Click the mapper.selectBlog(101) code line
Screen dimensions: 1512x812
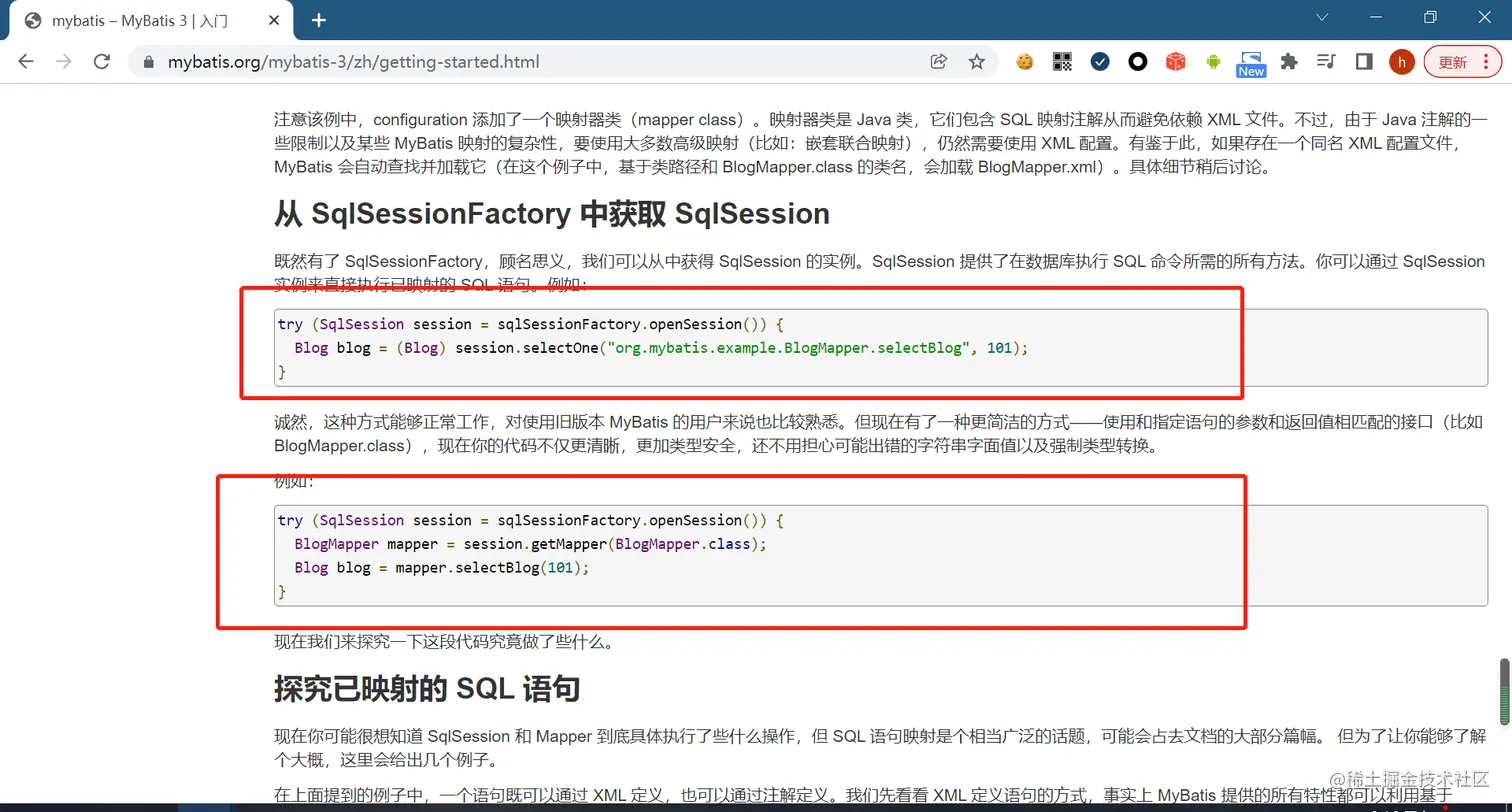pos(442,568)
